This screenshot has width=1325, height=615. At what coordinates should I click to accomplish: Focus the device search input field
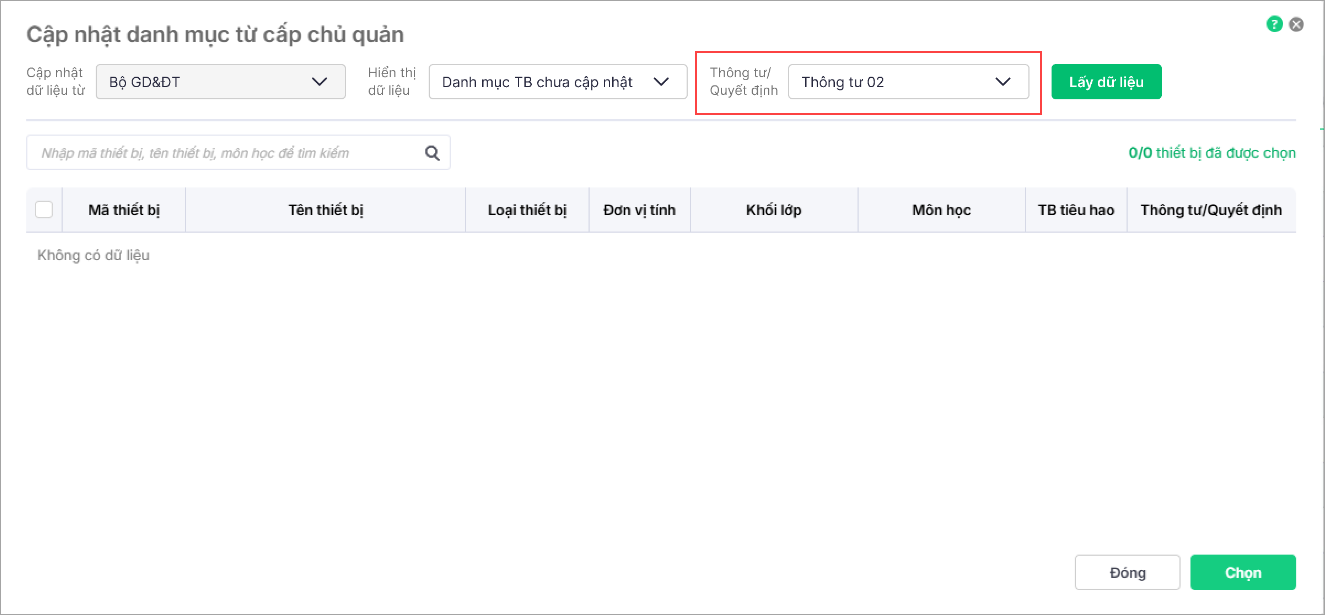coord(225,153)
